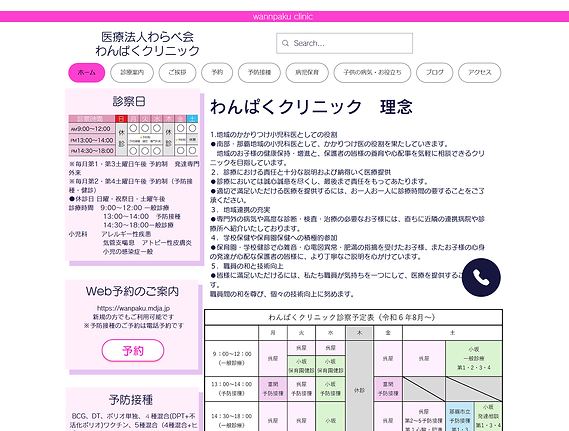The height and width of the screenshot is (431, 569).
Task: Click the 9:00~12:00 (一般診療) schedule row label
Action: click(x=232, y=358)
